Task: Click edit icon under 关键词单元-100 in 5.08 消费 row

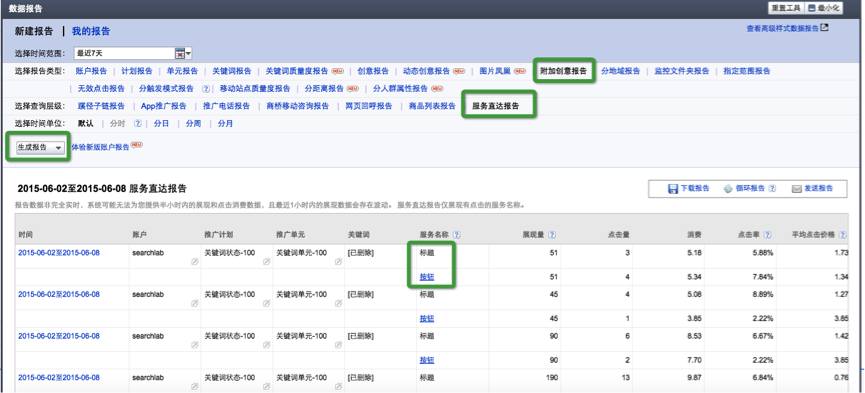Action: (338, 304)
